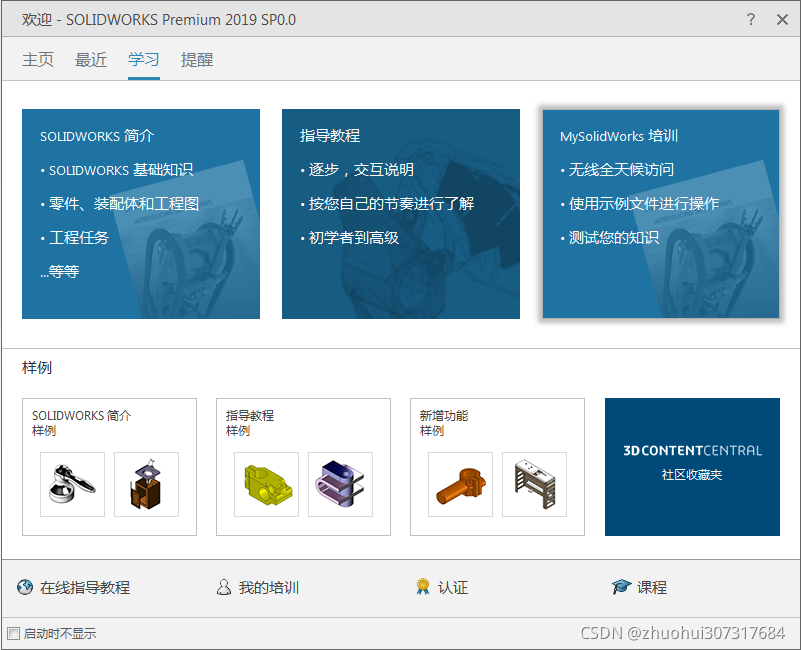Click the 使用示例文件进行操作 bullet text
801x650 pixels.
[x=644, y=204]
